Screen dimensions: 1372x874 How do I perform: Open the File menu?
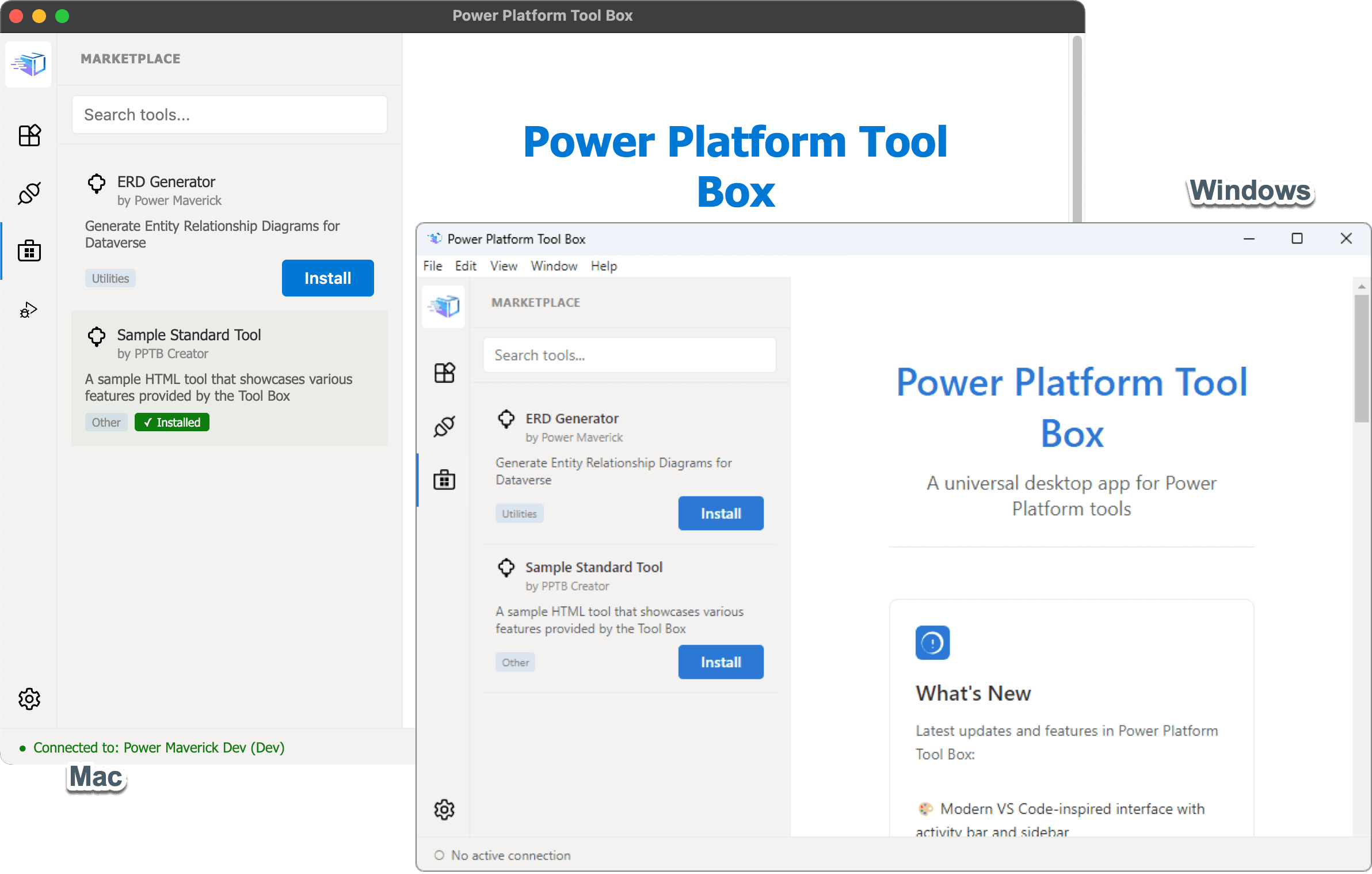pos(432,266)
